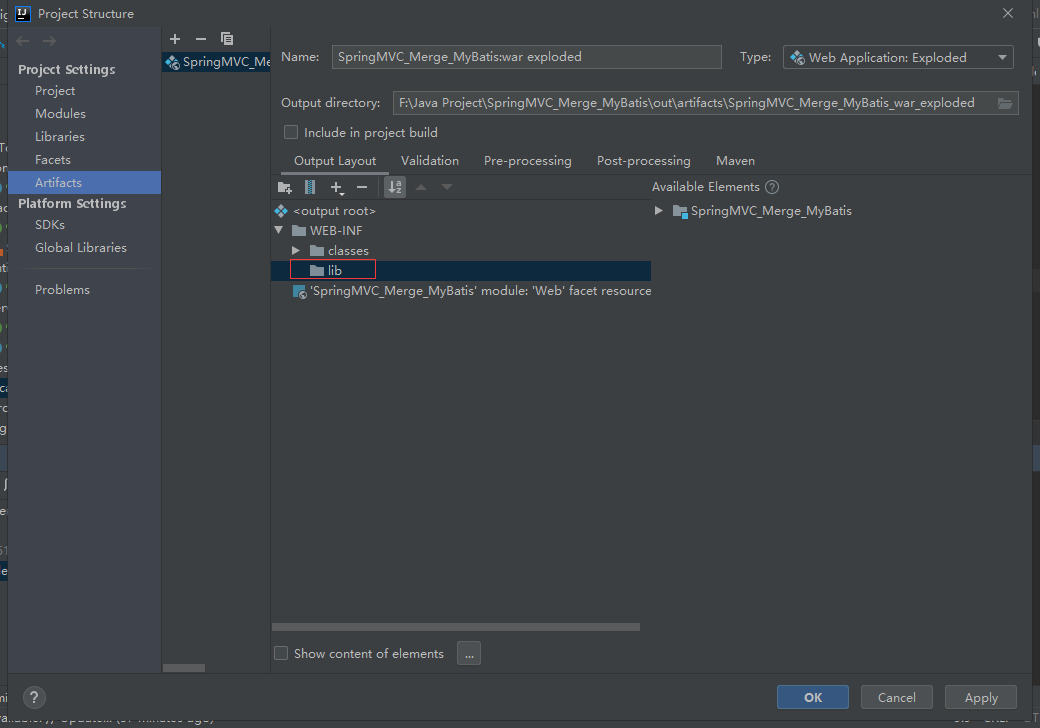Confirm with the OK button

812,698
